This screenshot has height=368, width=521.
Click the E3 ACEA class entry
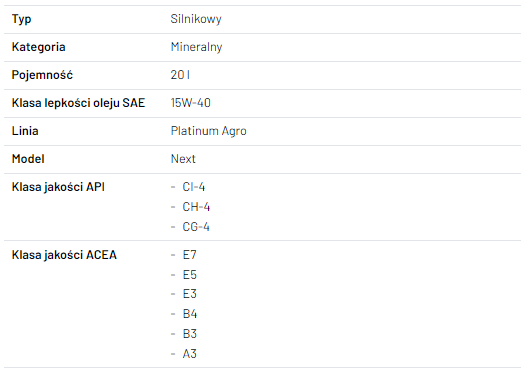pyautogui.click(x=190, y=294)
